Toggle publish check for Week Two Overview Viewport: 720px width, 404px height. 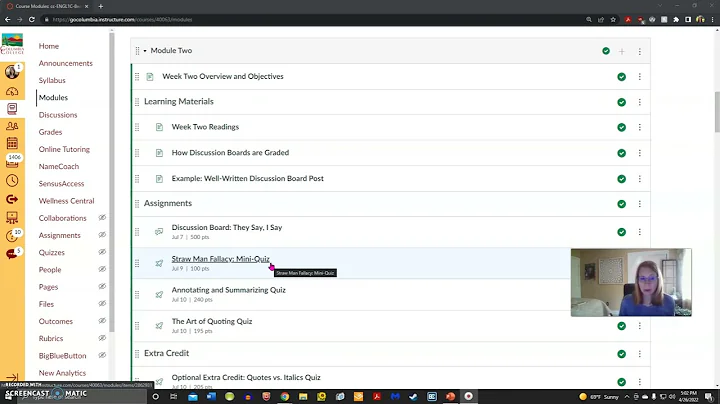pyautogui.click(x=622, y=77)
